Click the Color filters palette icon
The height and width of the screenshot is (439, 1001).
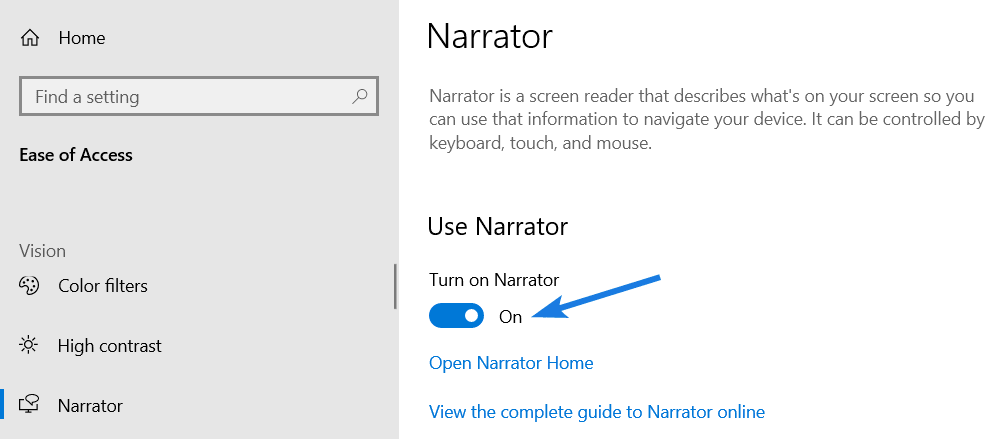tap(29, 285)
